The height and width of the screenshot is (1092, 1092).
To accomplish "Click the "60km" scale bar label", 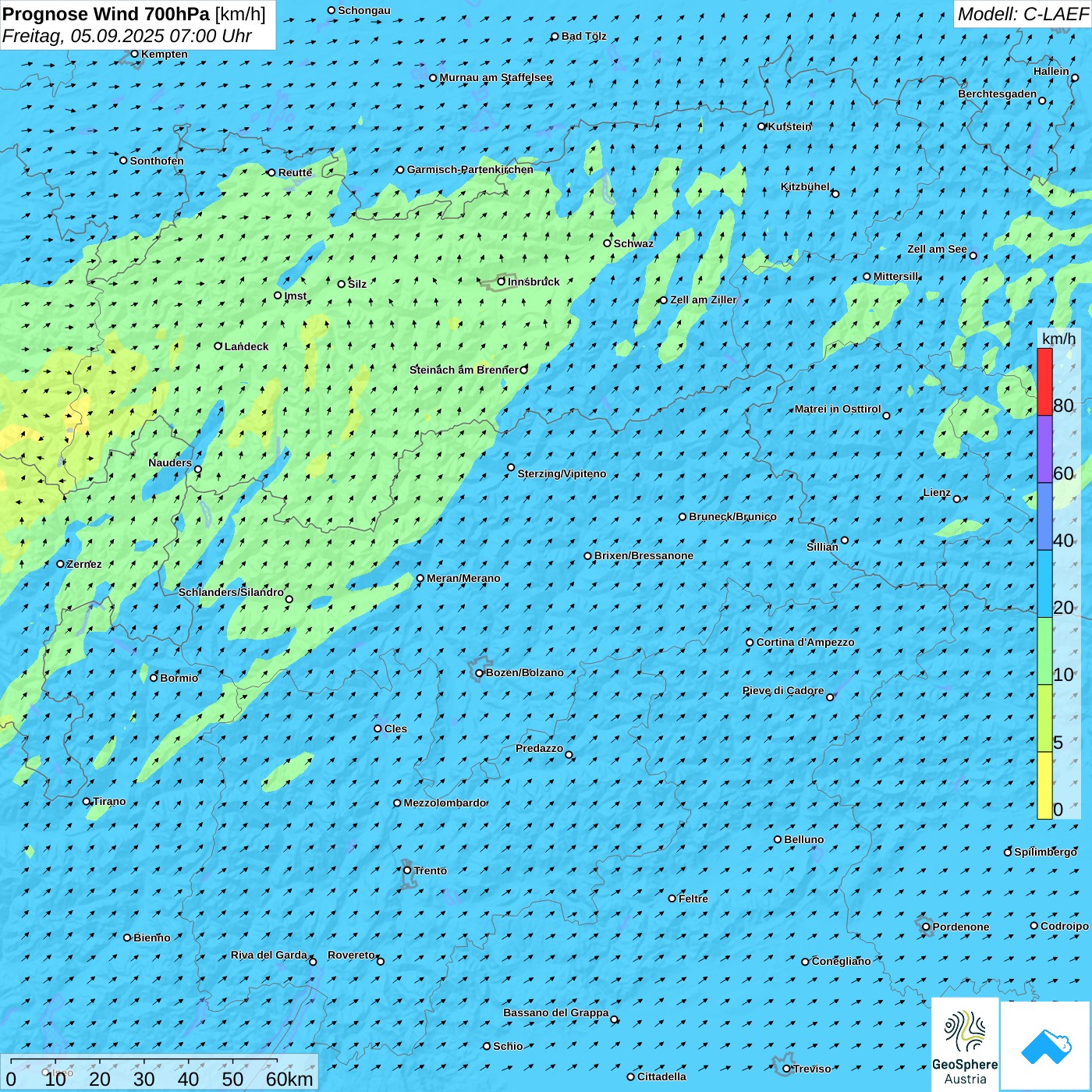I will (289, 1079).
